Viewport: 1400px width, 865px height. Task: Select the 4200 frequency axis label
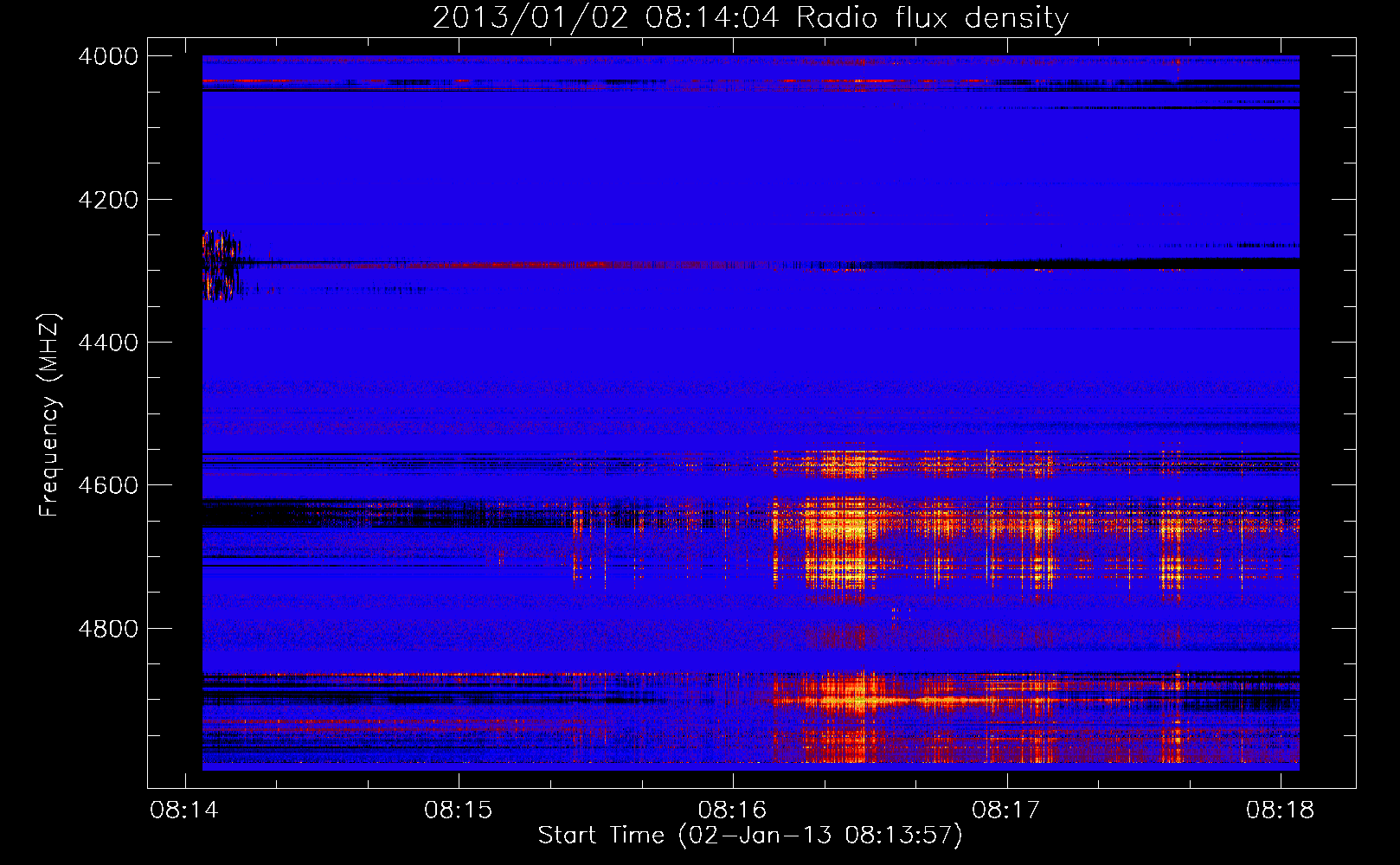pos(108,200)
